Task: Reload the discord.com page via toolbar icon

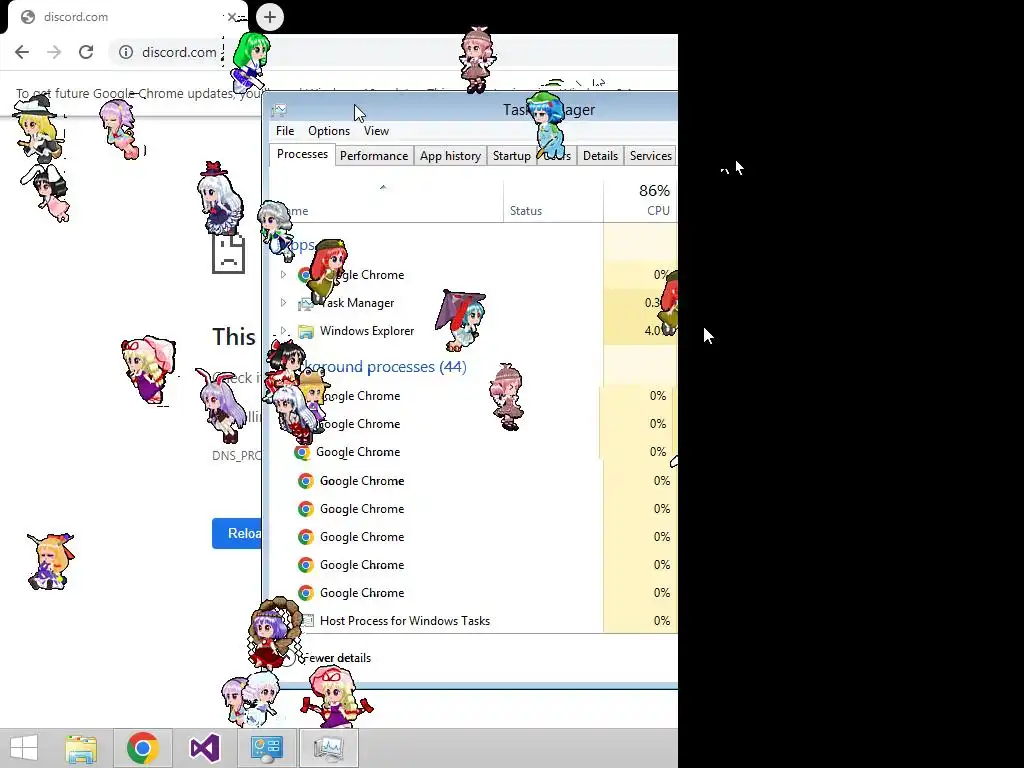Action: pyautogui.click(x=86, y=52)
